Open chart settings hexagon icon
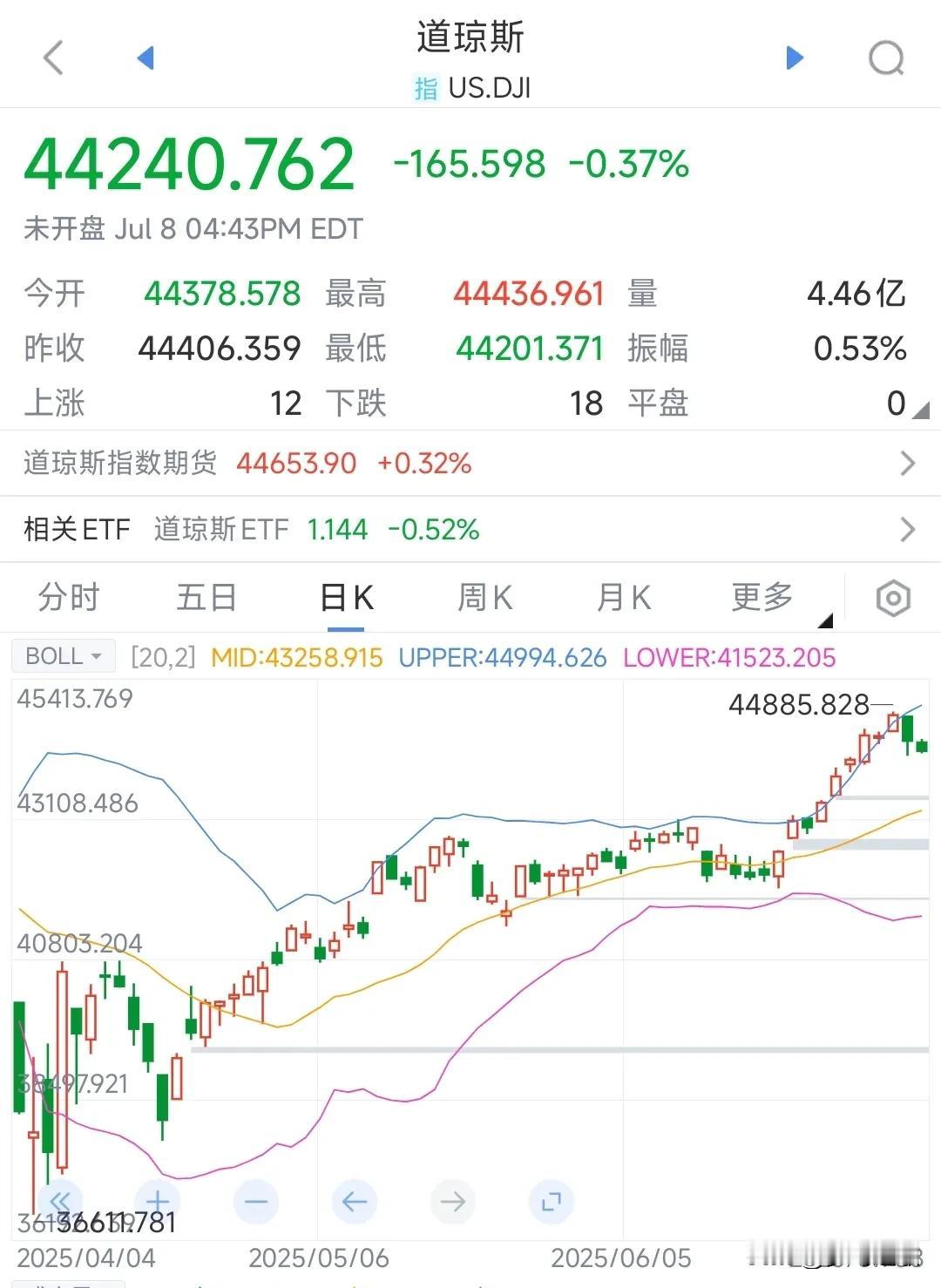The height and width of the screenshot is (1288, 941). tap(893, 598)
